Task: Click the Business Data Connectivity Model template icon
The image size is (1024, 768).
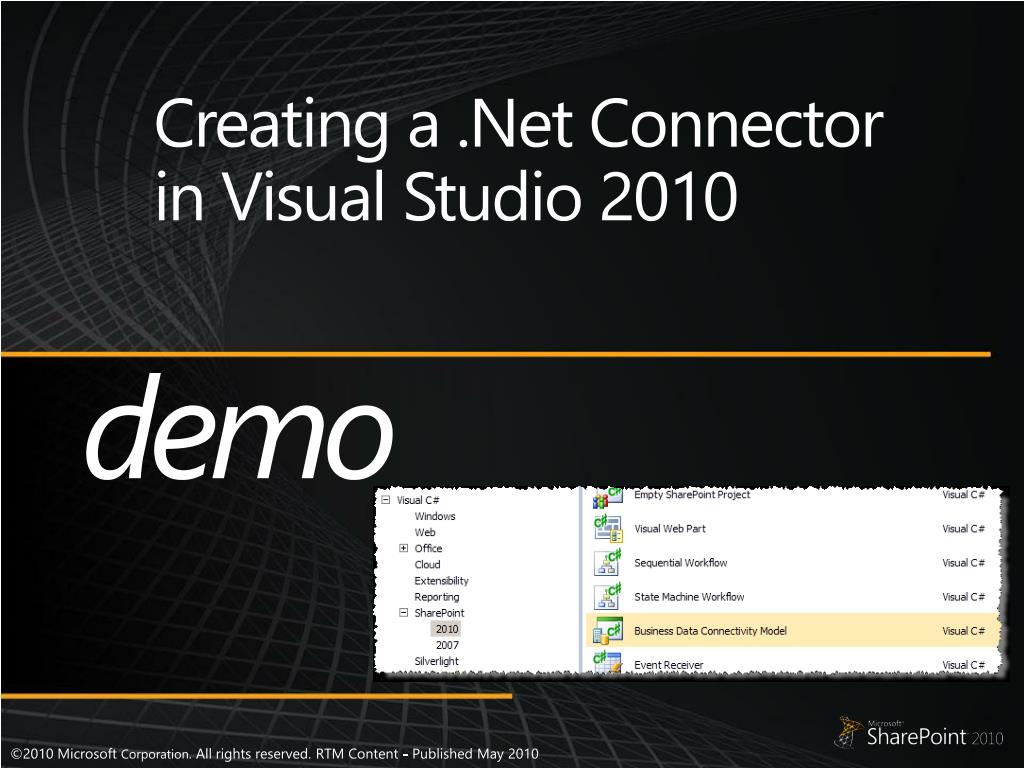Action: coord(607,631)
